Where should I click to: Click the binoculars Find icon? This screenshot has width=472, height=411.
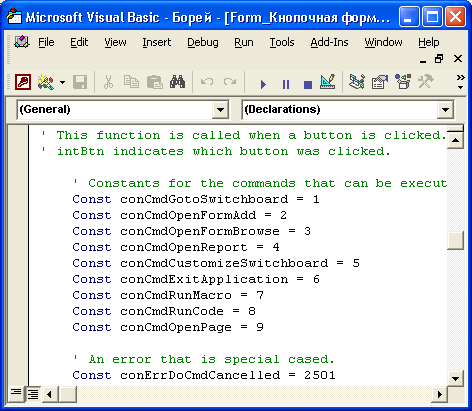pos(177,82)
